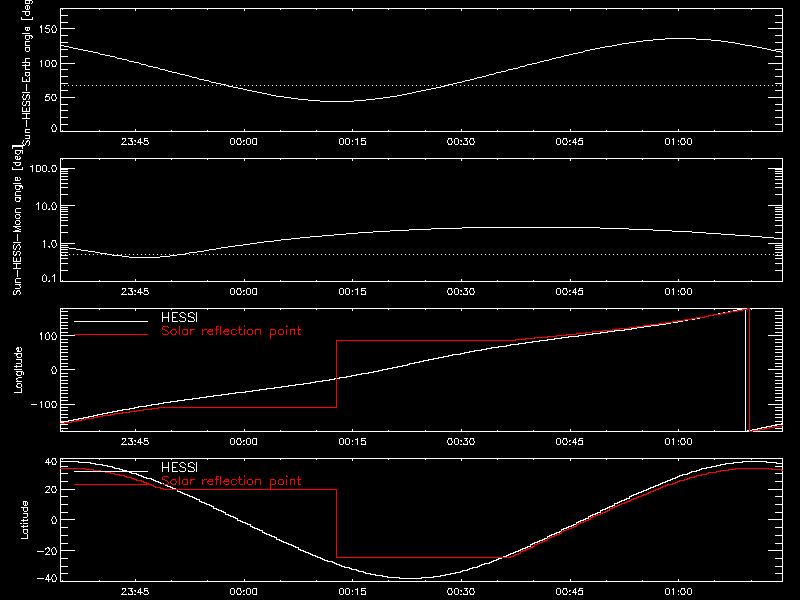Select 23:45 label under Earth angle plot
Image resolution: width=800 pixels, height=600 pixels.
point(135,142)
